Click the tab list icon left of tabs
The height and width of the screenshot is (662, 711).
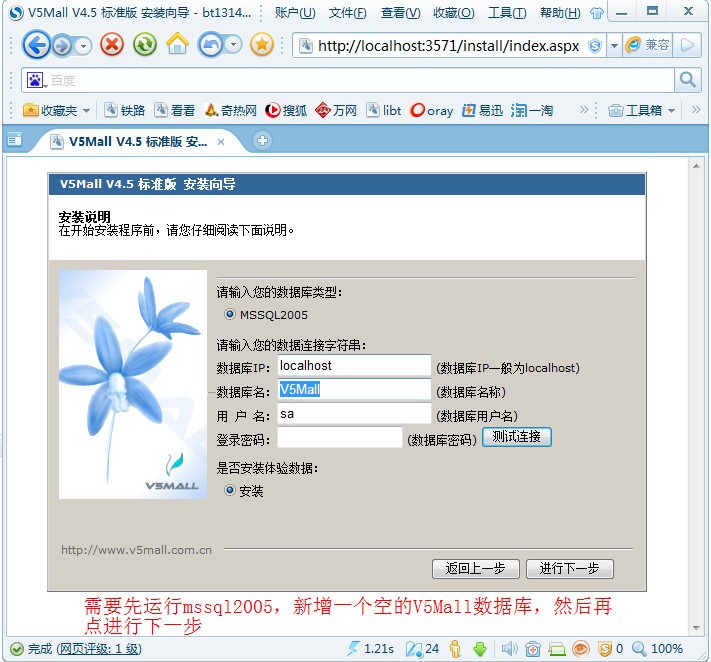[x=15, y=140]
